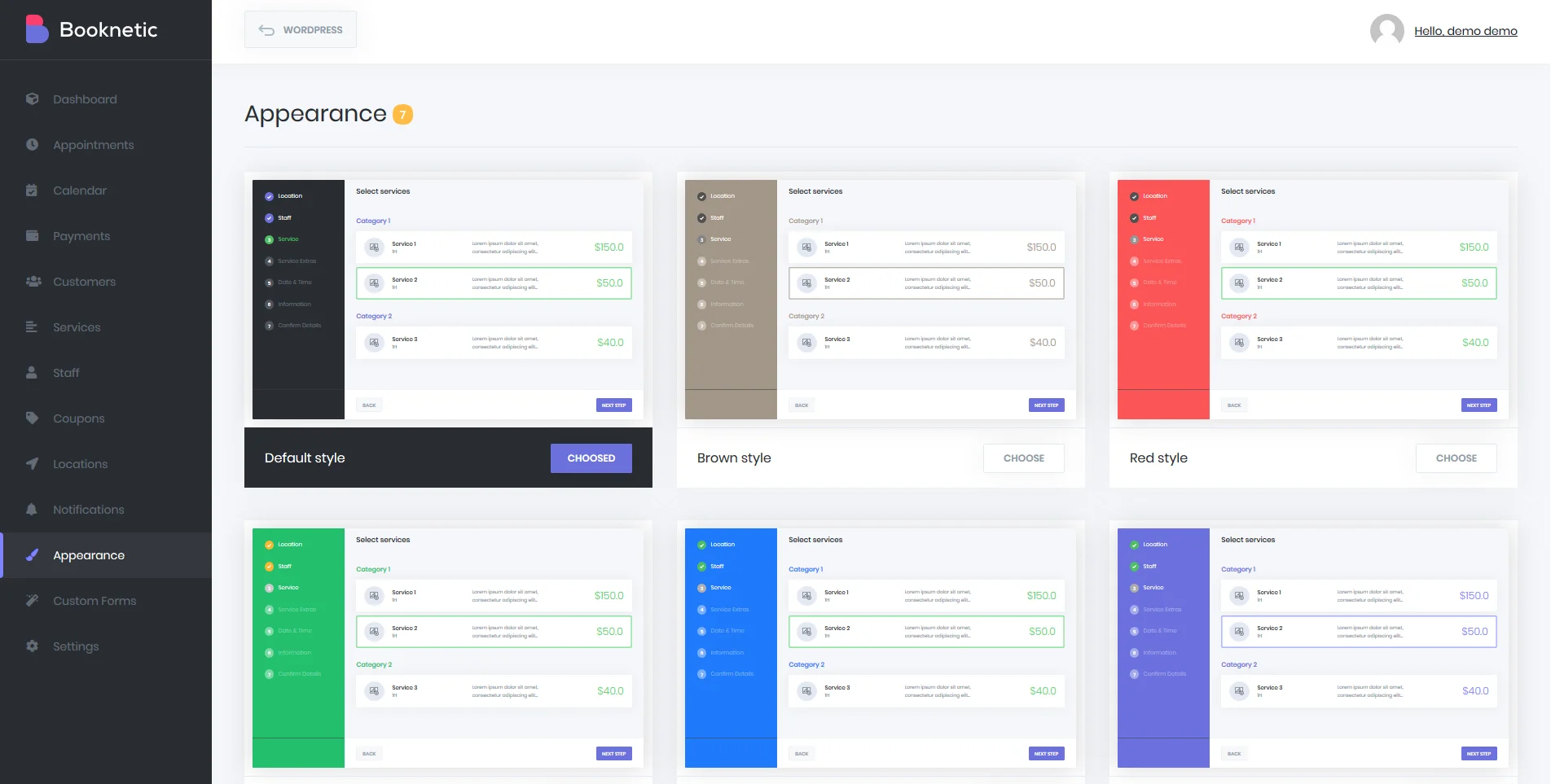Viewport: 1551px width, 784px height.
Task: Open the Appearance menu item
Action: point(88,554)
